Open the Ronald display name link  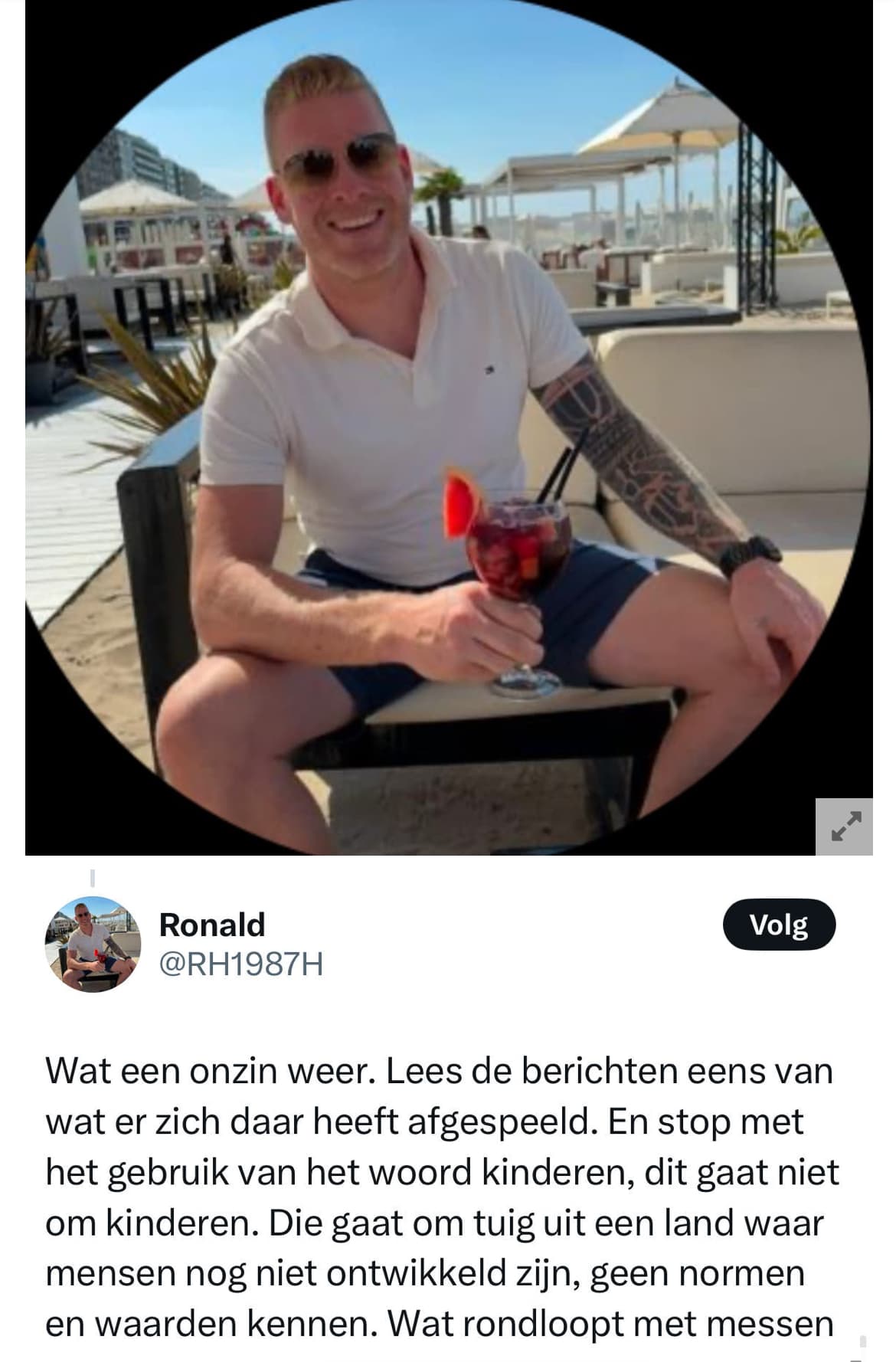[212, 925]
